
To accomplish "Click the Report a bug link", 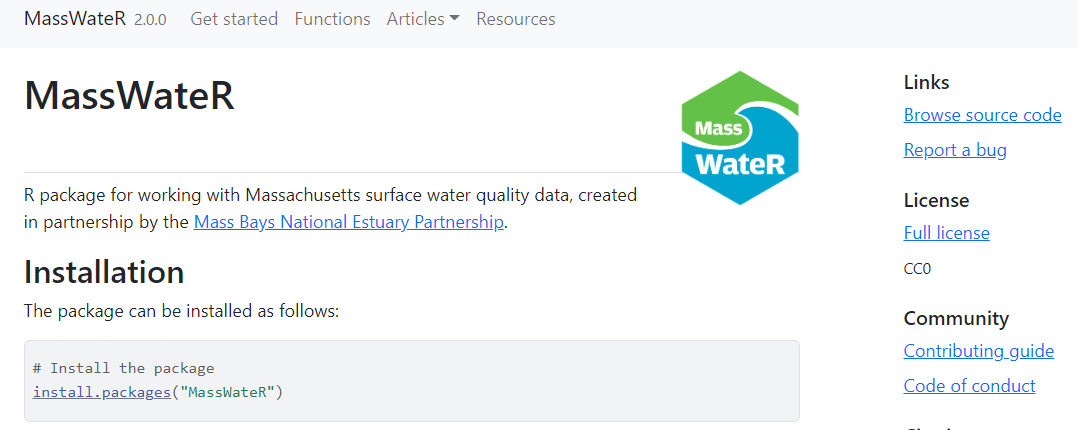I will click(x=954, y=150).
